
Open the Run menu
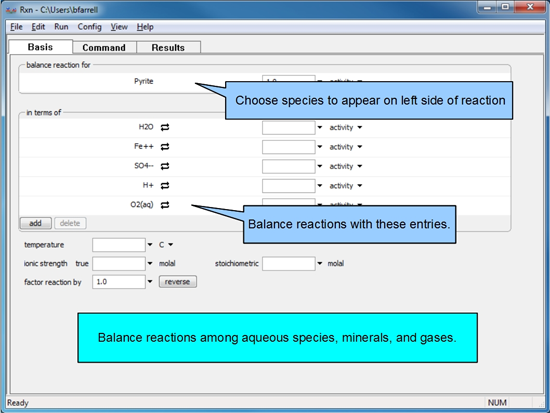[61, 27]
